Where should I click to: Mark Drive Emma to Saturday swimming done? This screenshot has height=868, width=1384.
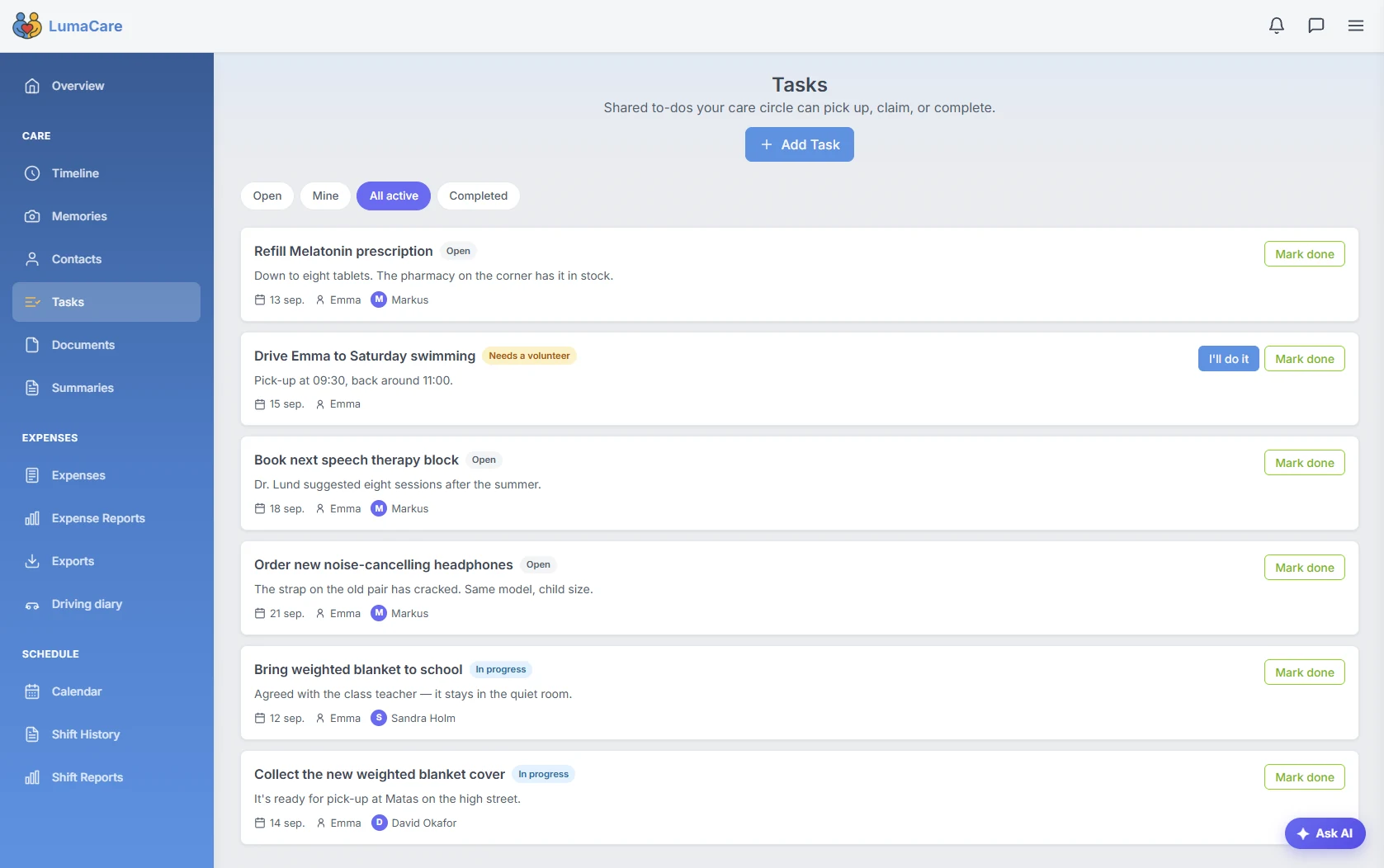point(1305,359)
